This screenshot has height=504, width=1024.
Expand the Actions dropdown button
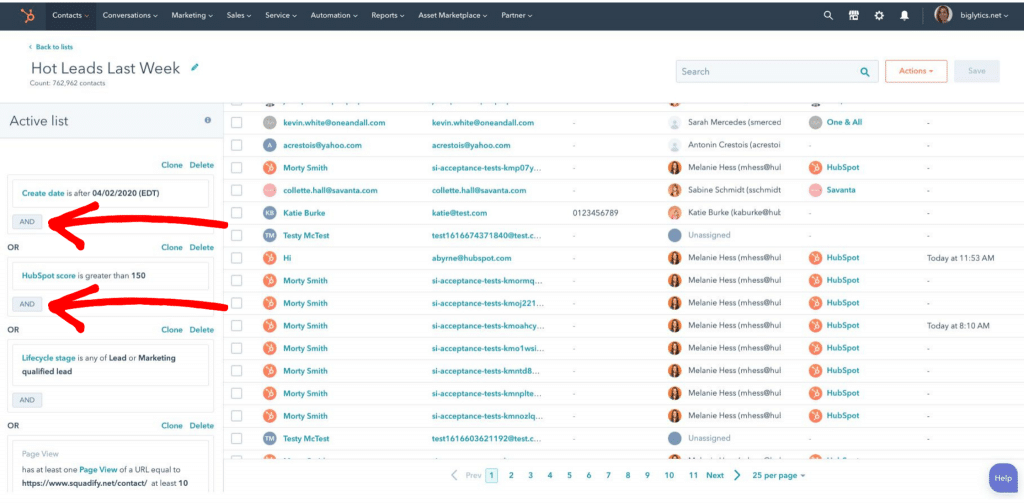coord(915,71)
